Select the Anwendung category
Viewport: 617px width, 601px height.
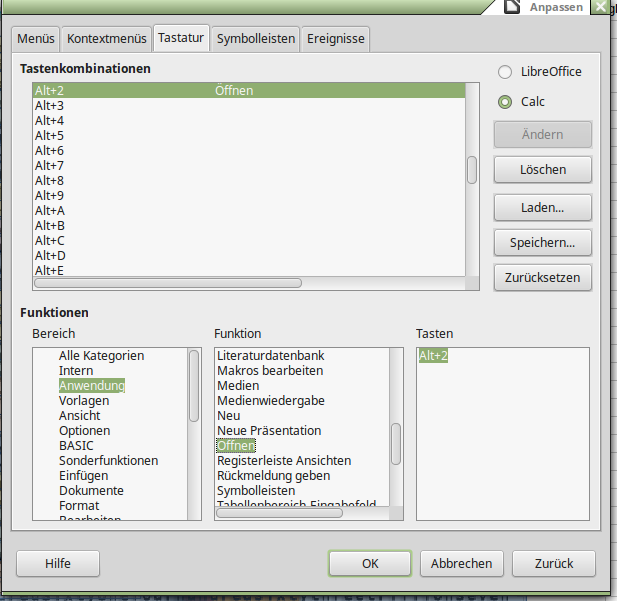click(x=92, y=385)
